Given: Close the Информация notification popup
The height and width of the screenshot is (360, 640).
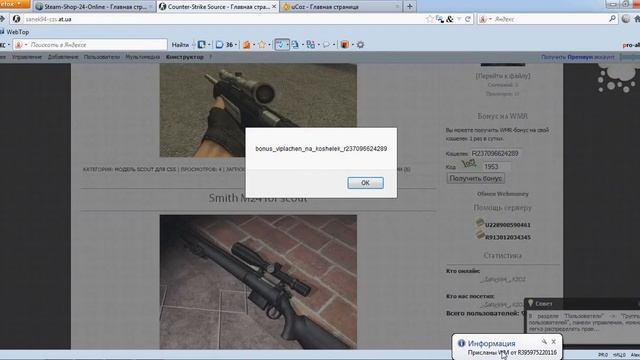Looking at the screenshot, I should click(553, 342).
